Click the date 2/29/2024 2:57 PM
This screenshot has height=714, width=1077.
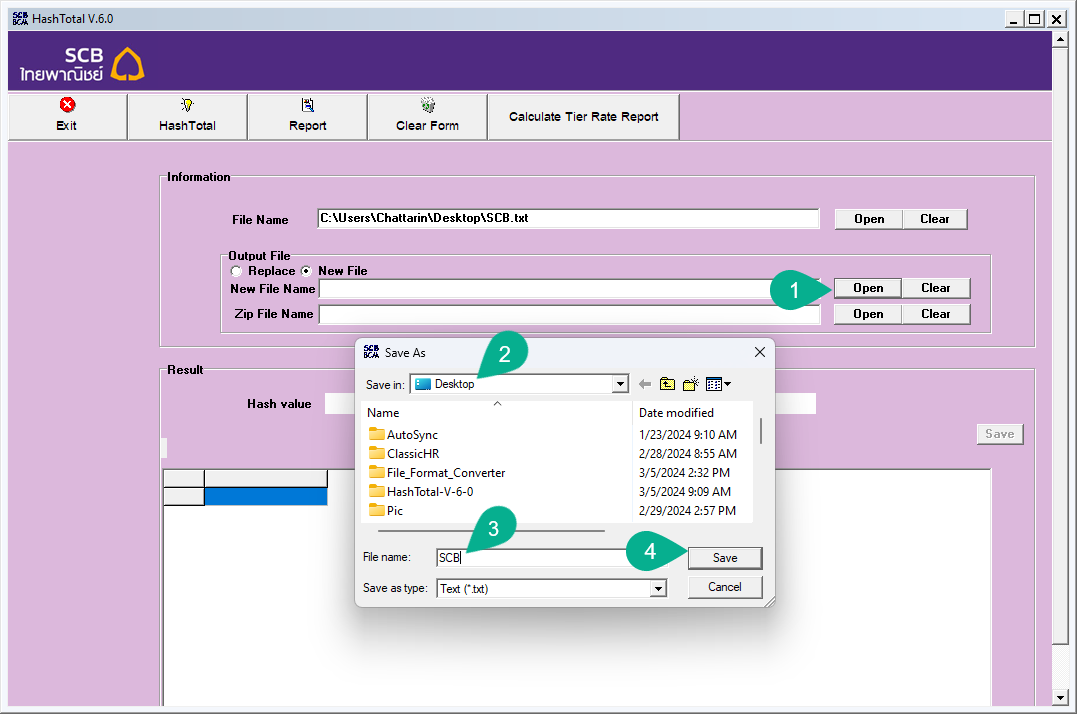687,510
